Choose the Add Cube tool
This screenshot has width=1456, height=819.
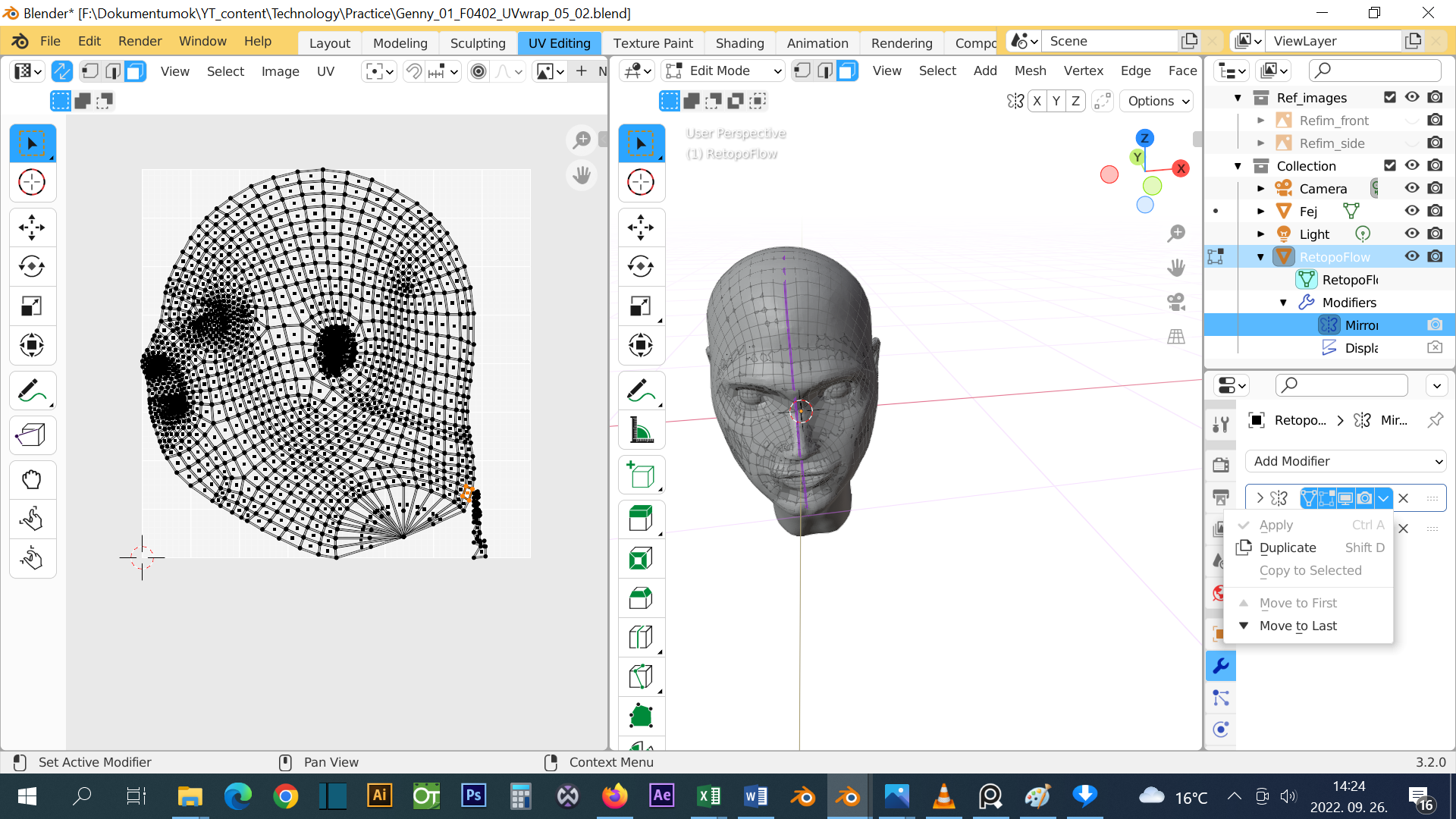click(x=642, y=474)
